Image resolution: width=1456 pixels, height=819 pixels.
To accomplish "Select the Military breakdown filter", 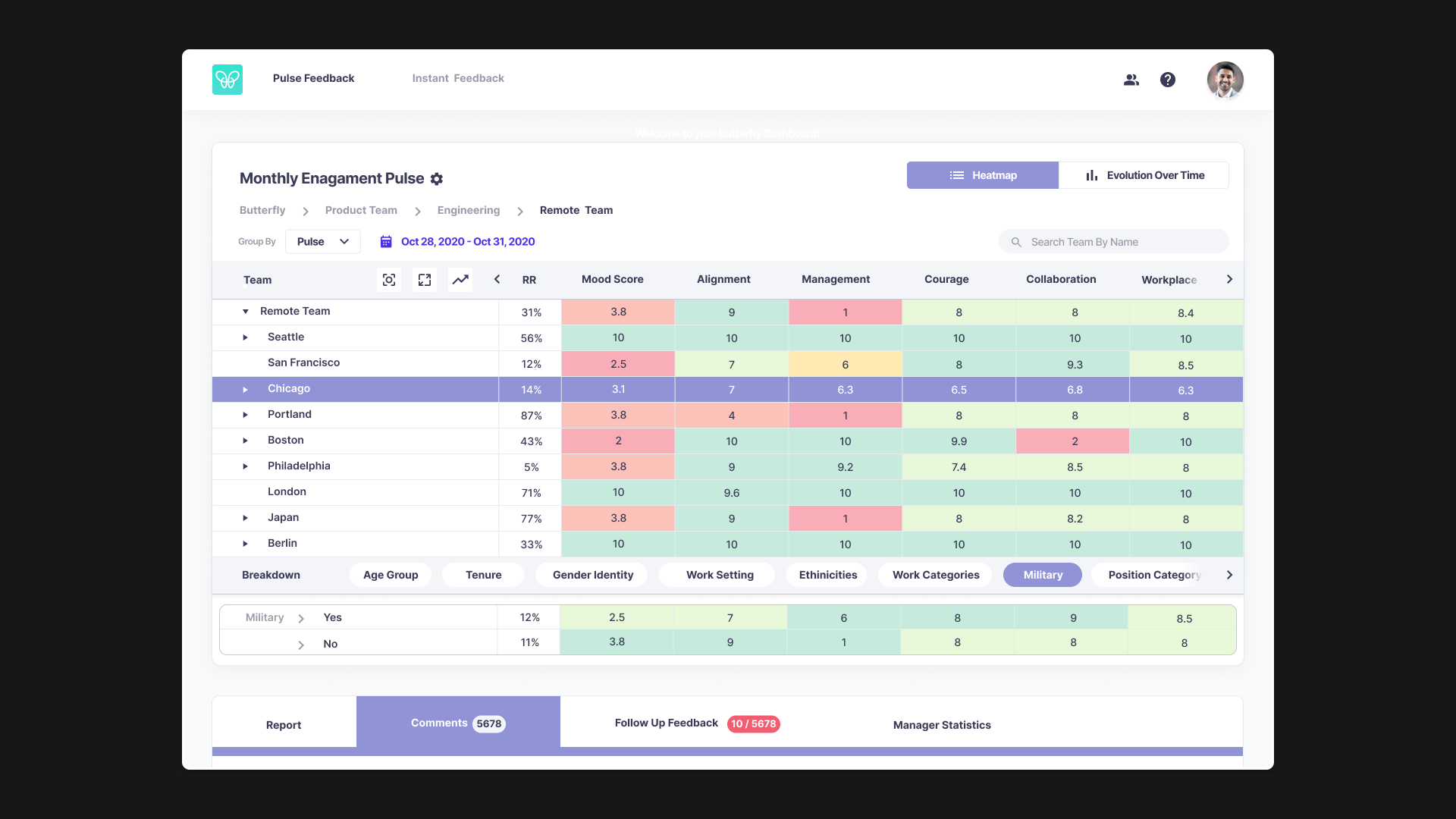I will click(1043, 575).
